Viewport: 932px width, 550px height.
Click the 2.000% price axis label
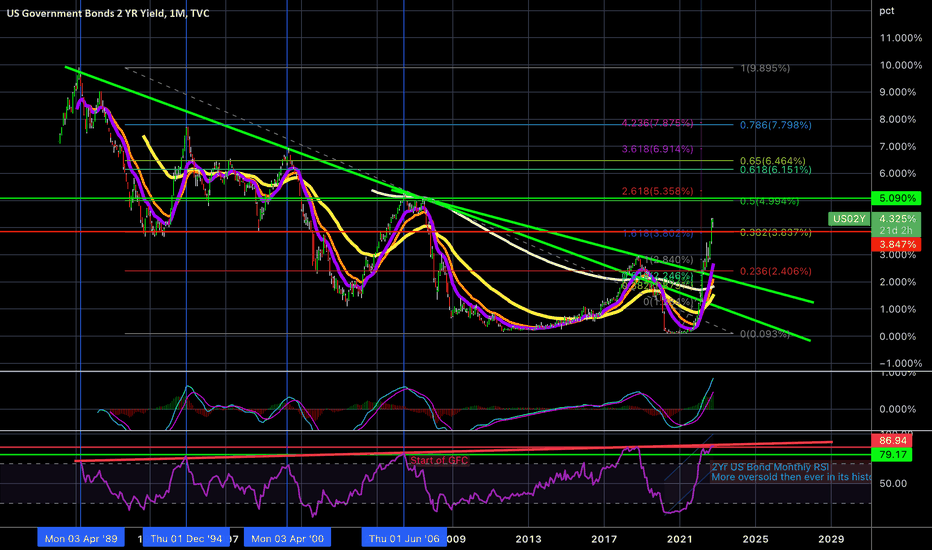(x=898, y=282)
